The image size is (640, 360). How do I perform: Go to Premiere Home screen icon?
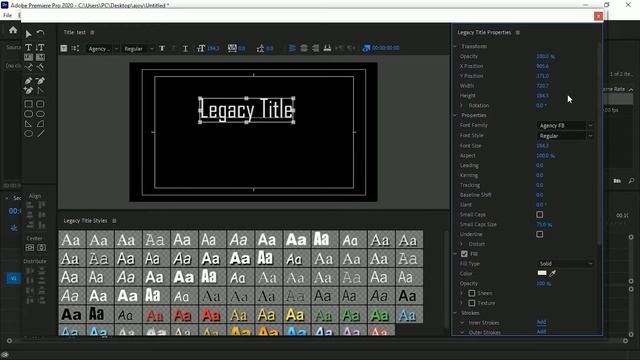[13, 30]
